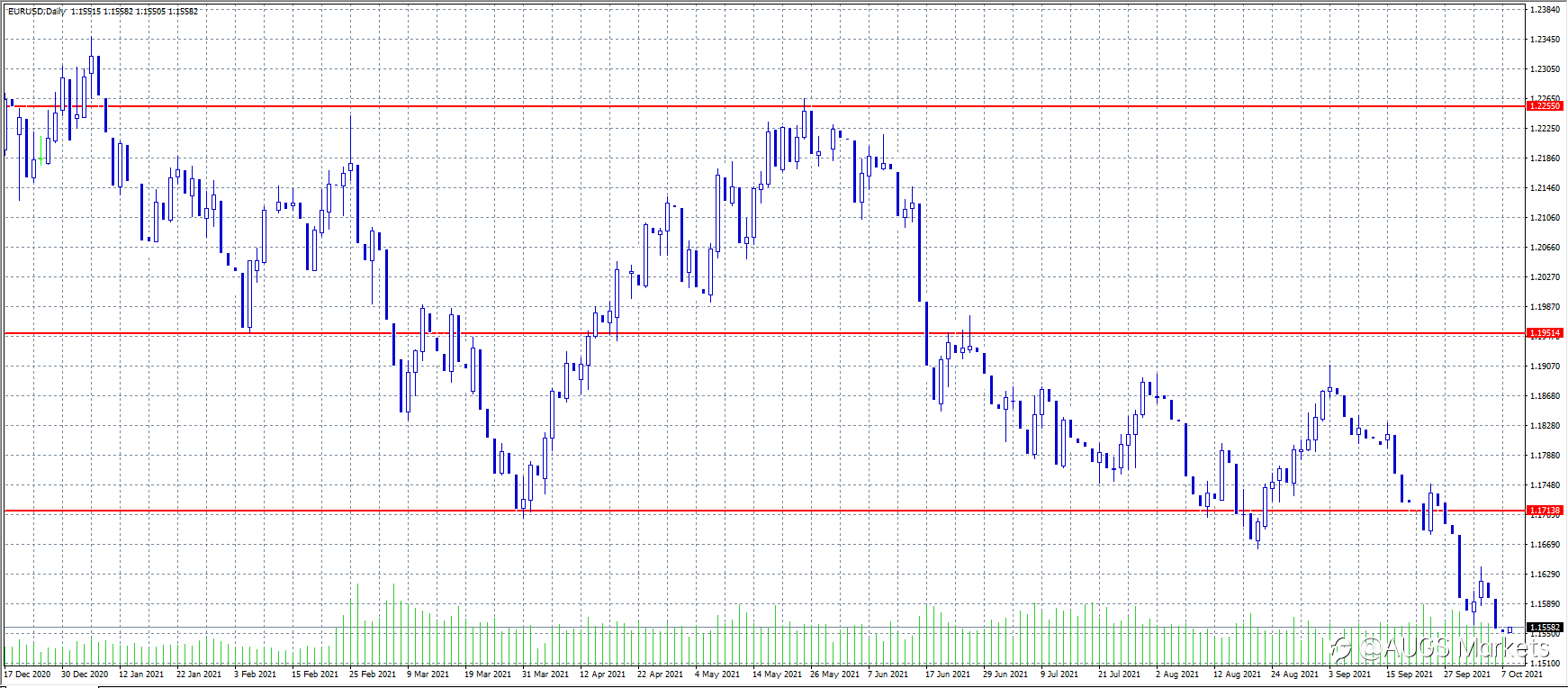Click the red 1.19514 price tag
Viewport: 1568px width, 688px height.
(1545, 333)
